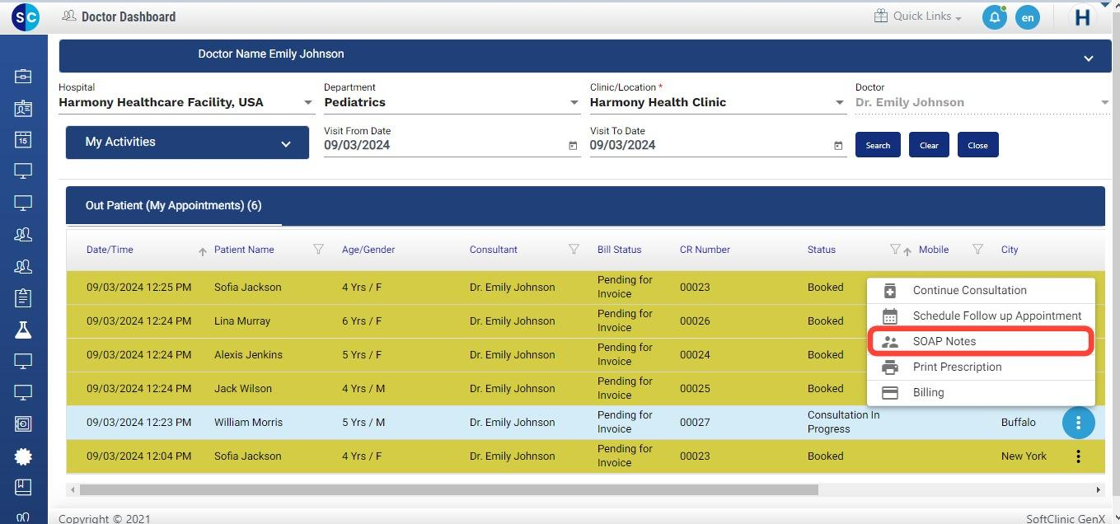Click filter icon next to Consultant column

pyautogui.click(x=574, y=250)
